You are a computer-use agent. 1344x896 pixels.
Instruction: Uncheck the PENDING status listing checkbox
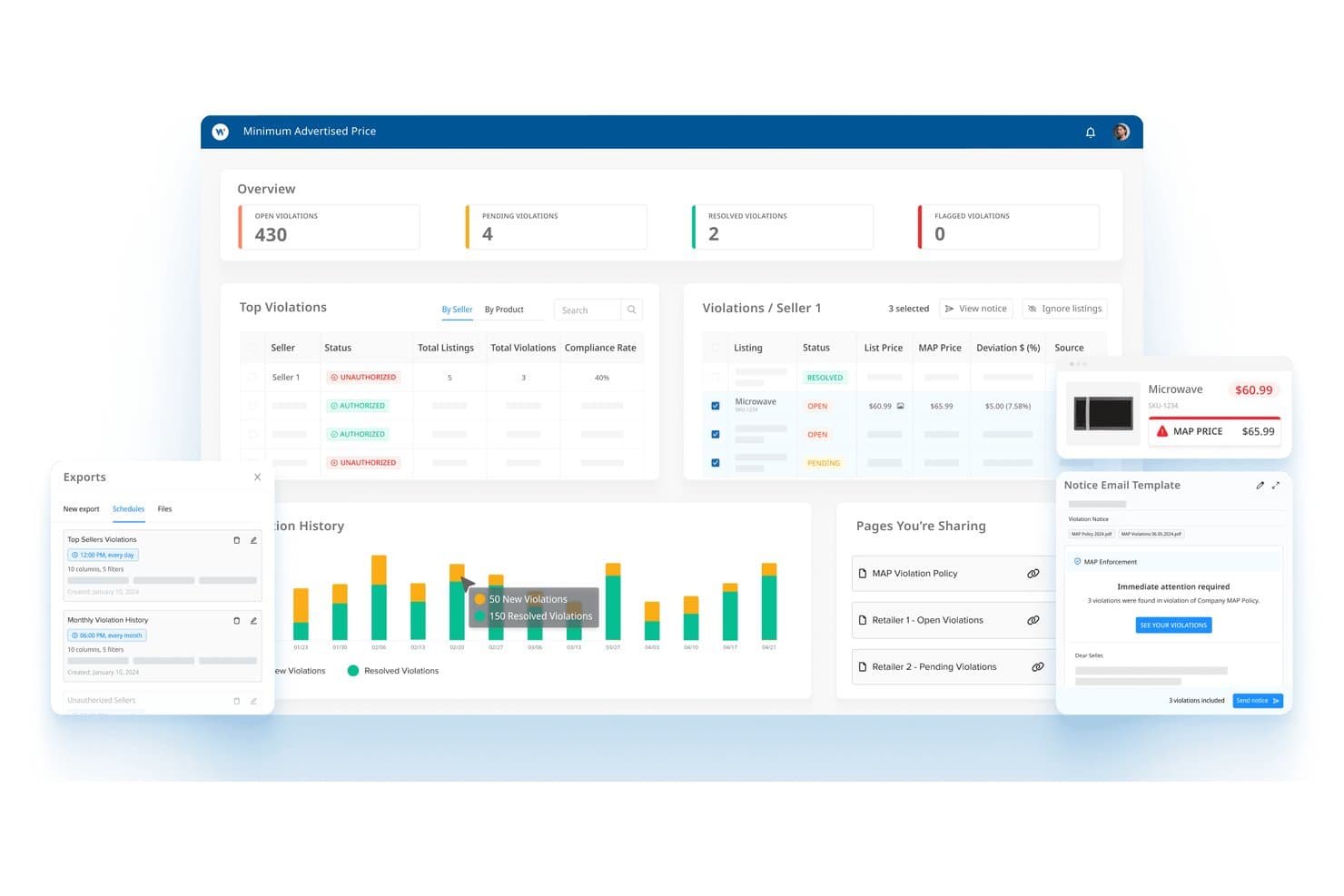[x=716, y=463]
